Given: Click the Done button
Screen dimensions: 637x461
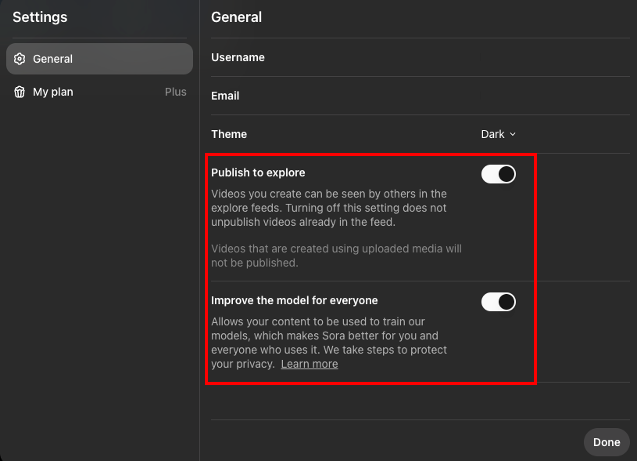Looking at the screenshot, I should (607, 442).
